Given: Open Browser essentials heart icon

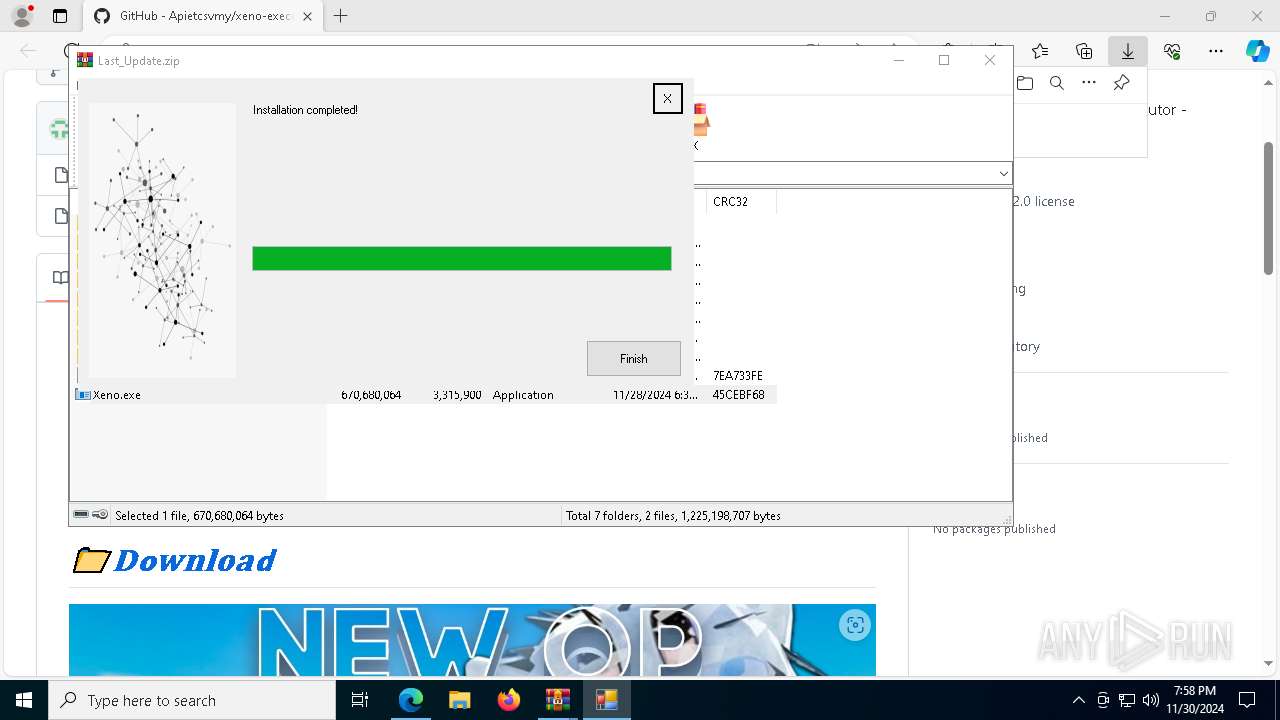Looking at the screenshot, I should click(x=1172, y=51).
